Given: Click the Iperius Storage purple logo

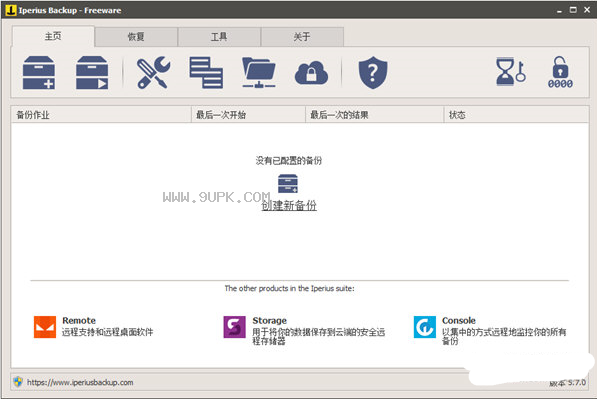Looking at the screenshot, I should [x=235, y=327].
